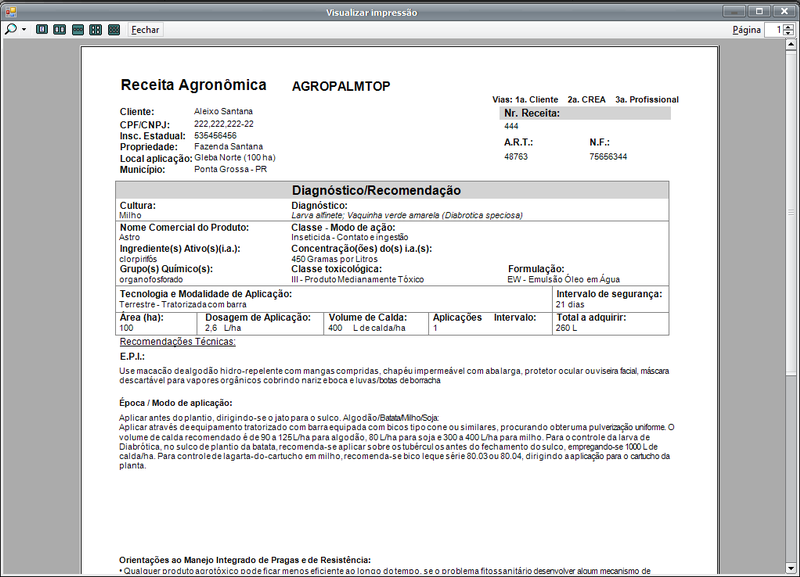Click the vertical scrollbar thumb
800x577 pixels.
tap(791, 214)
